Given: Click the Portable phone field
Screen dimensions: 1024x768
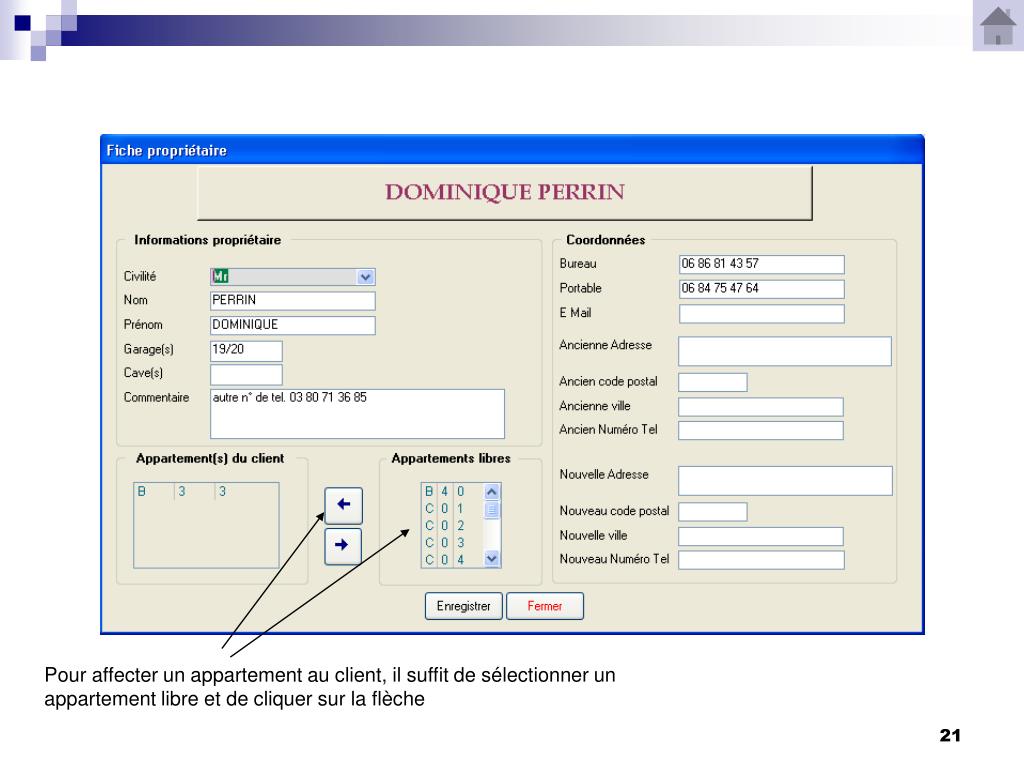Looking at the screenshot, I should point(761,289).
